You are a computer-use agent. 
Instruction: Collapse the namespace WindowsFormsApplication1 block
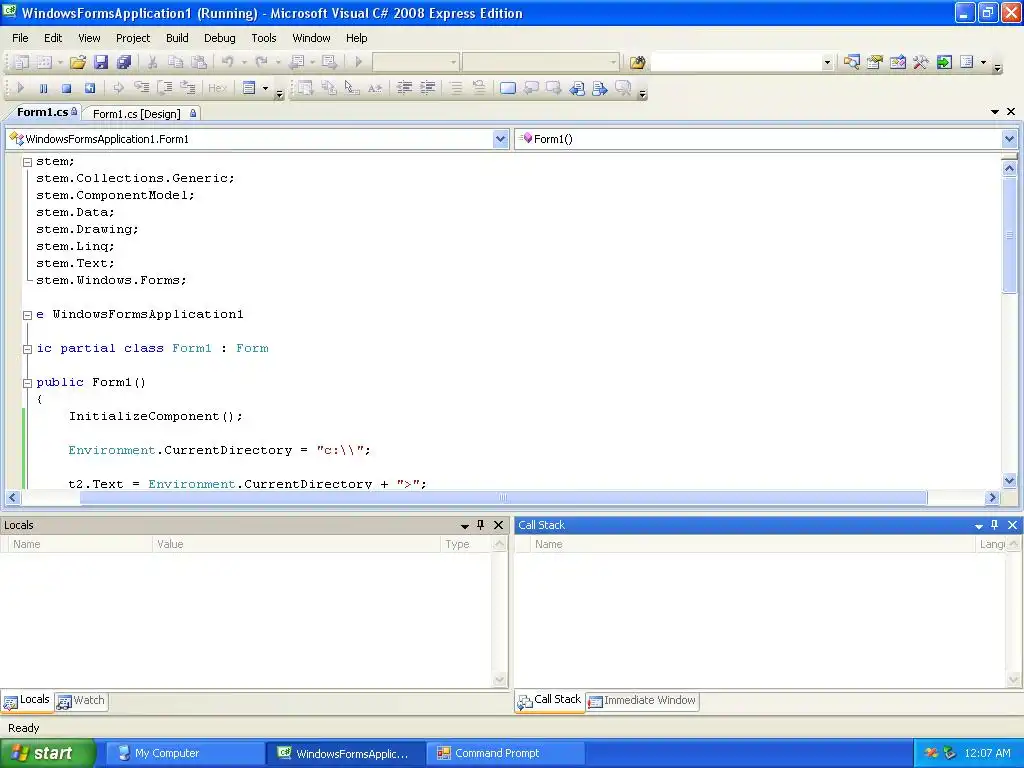coord(27,315)
